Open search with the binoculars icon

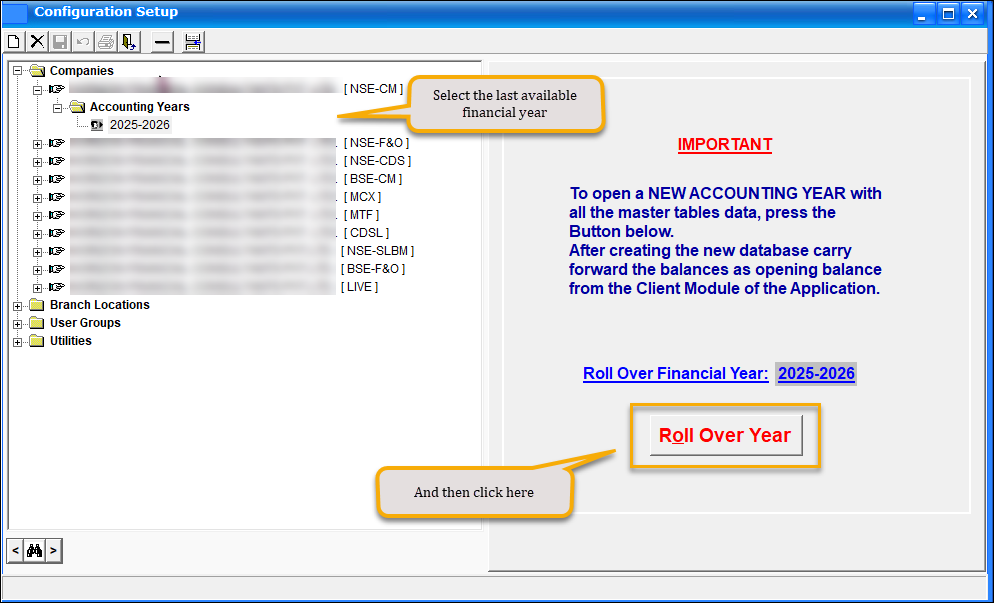pos(34,550)
